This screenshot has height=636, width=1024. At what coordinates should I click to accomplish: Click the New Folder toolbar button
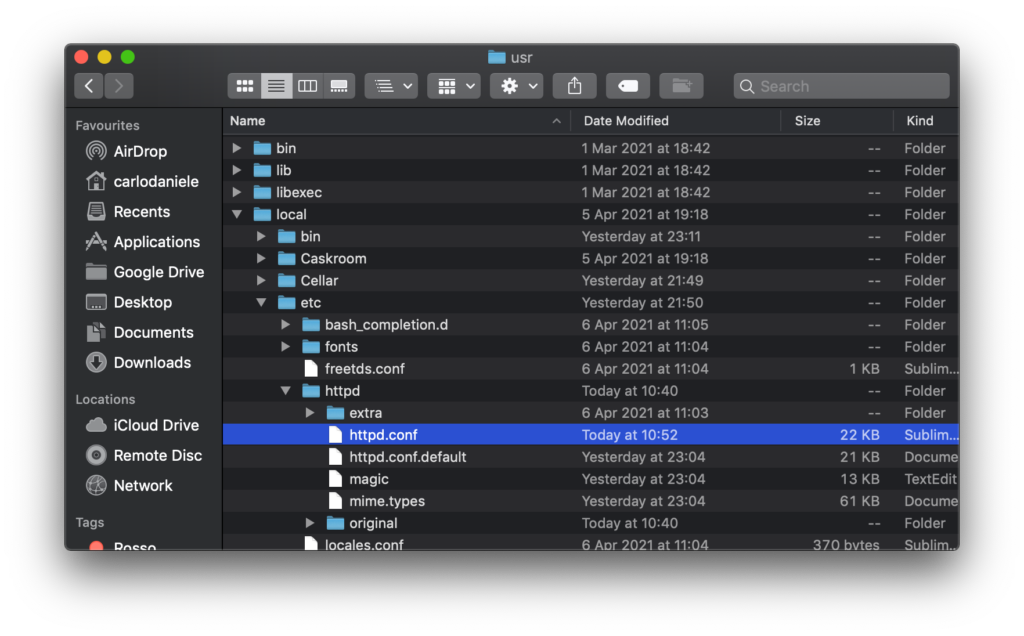(x=681, y=86)
